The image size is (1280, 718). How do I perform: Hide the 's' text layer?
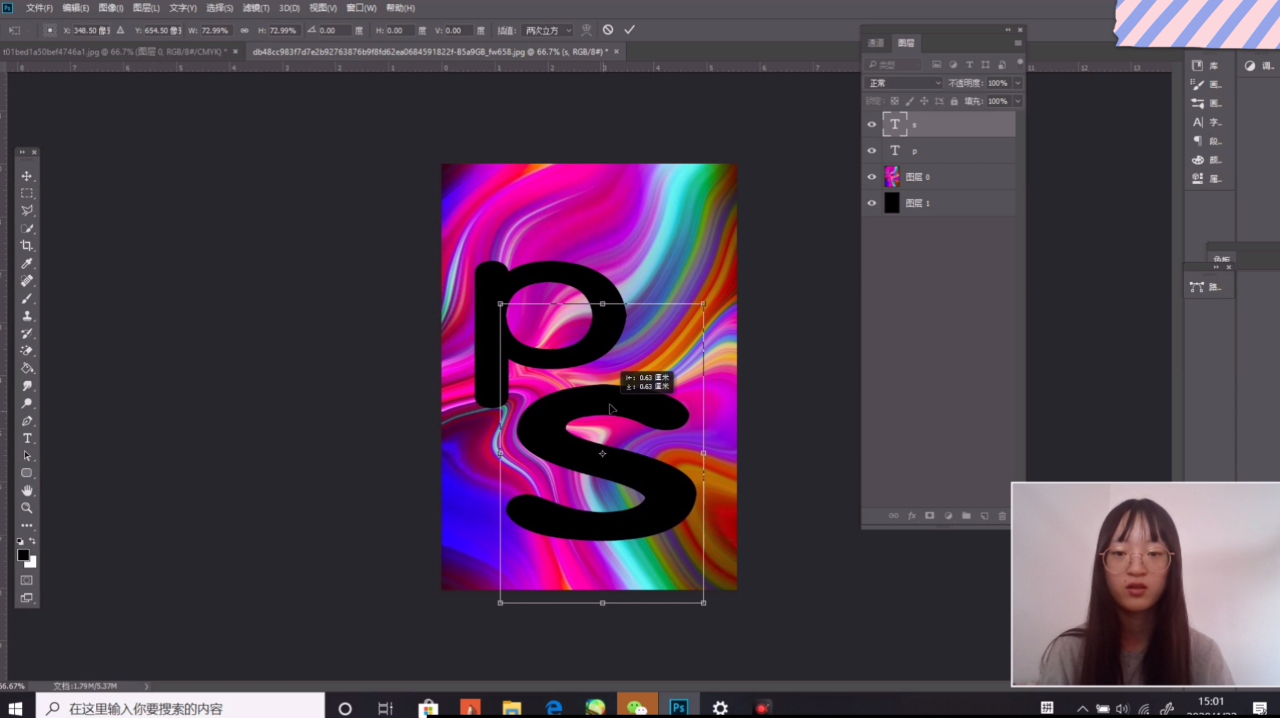point(871,125)
